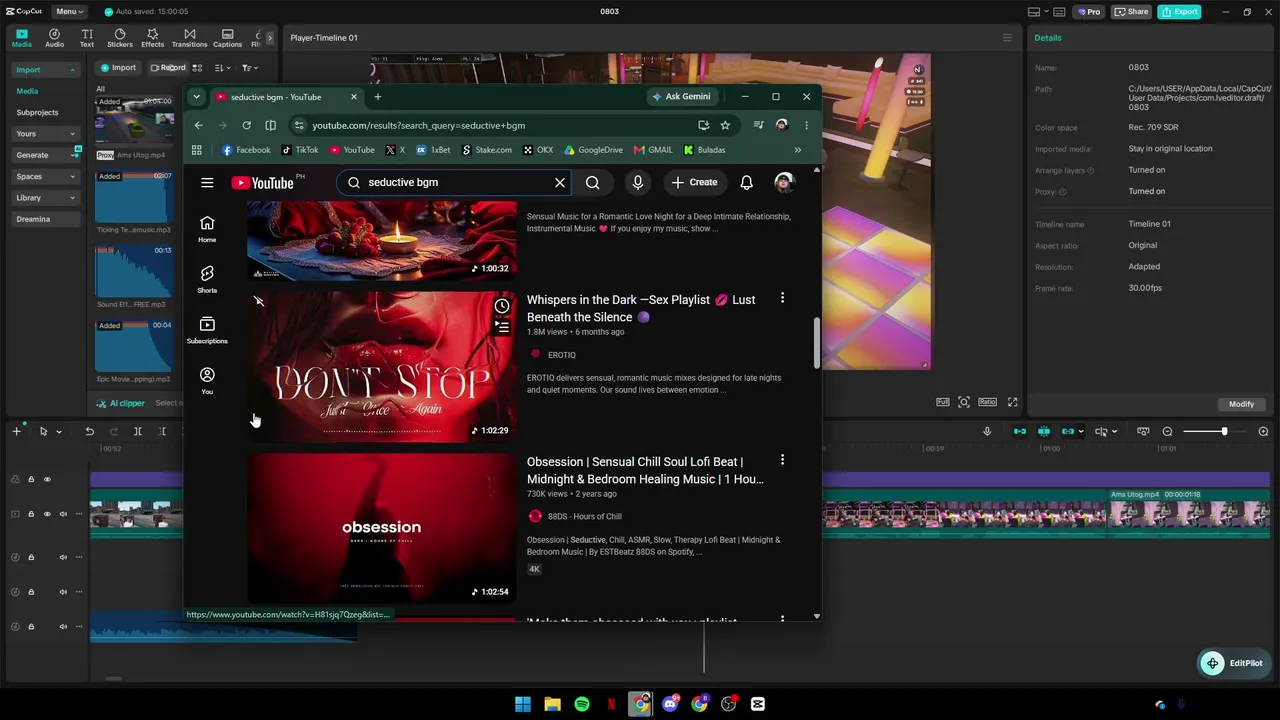Open the TikTok bookmark
Image resolution: width=1280 pixels, height=720 pixels.
(300, 150)
